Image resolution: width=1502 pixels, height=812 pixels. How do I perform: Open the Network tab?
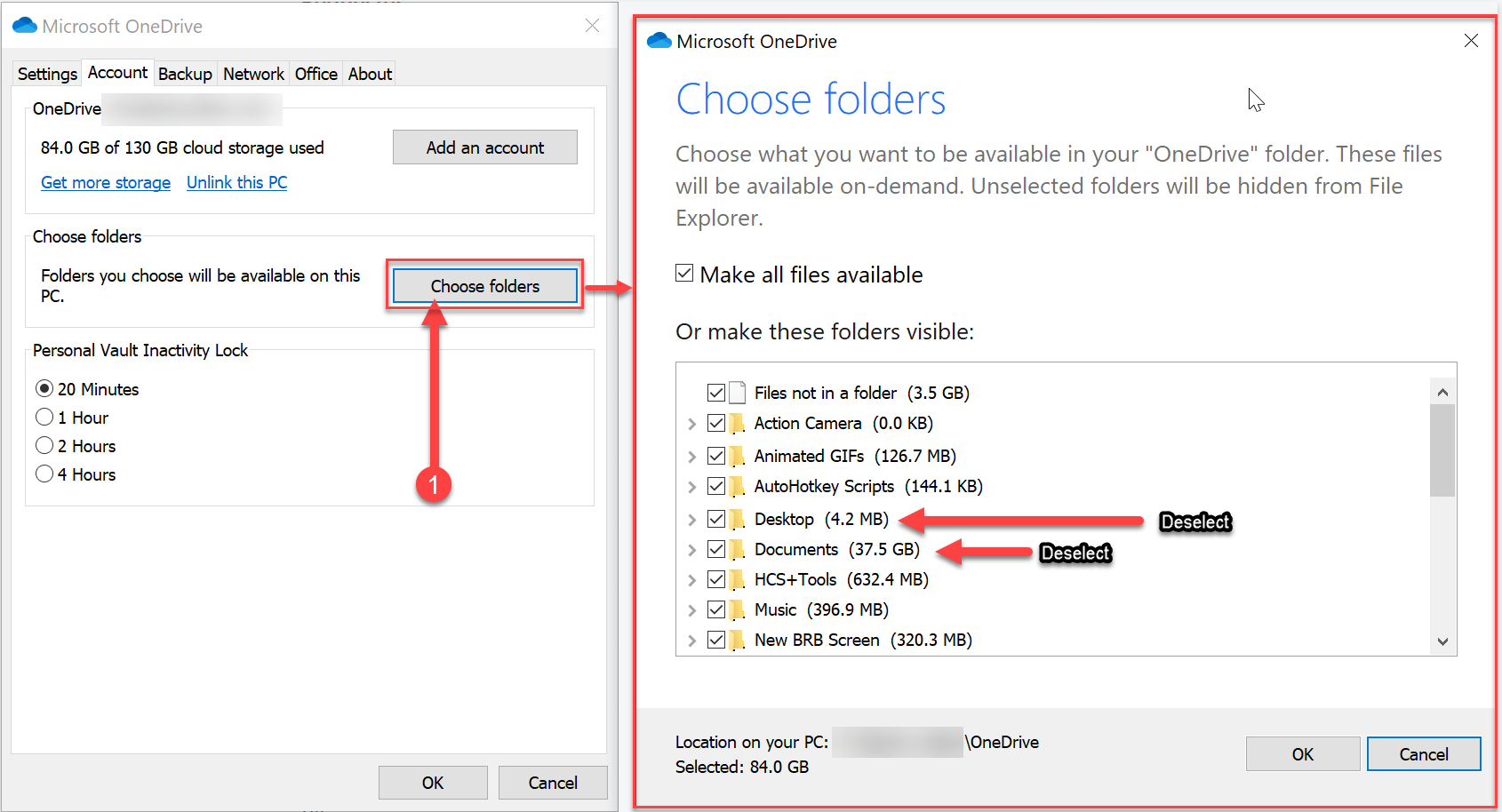[253, 74]
